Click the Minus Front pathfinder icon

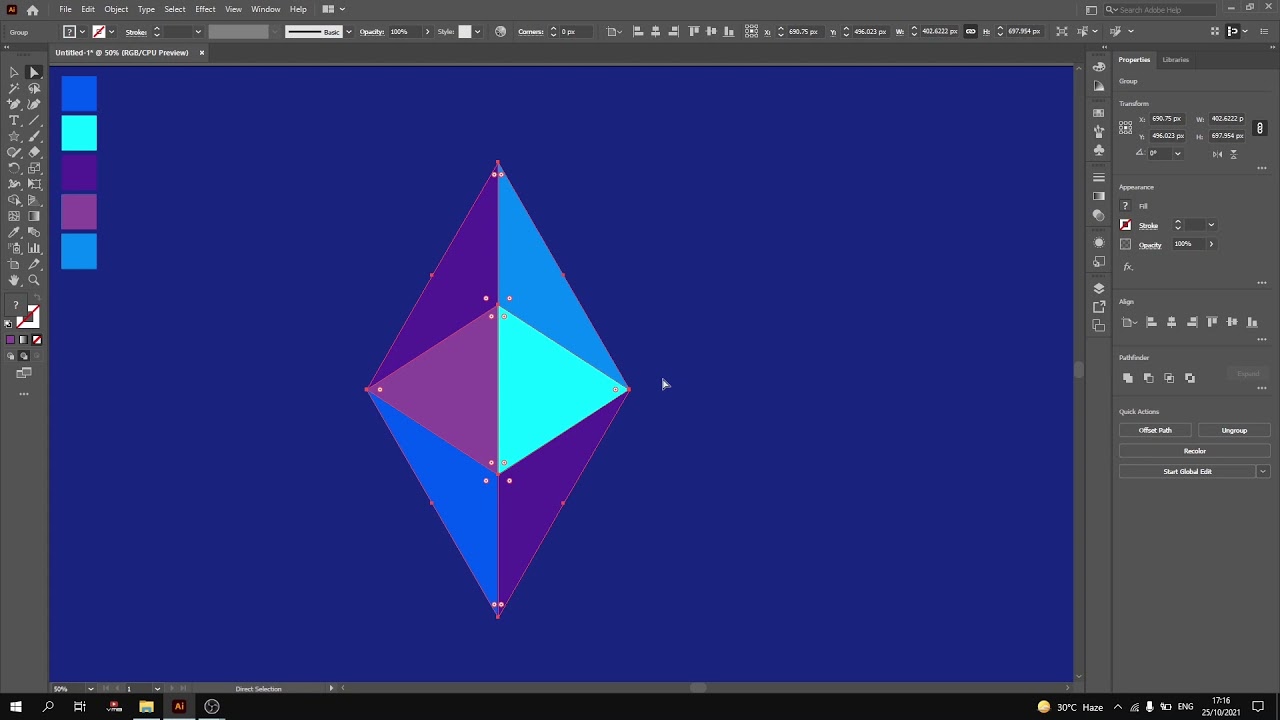coord(1148,378)
